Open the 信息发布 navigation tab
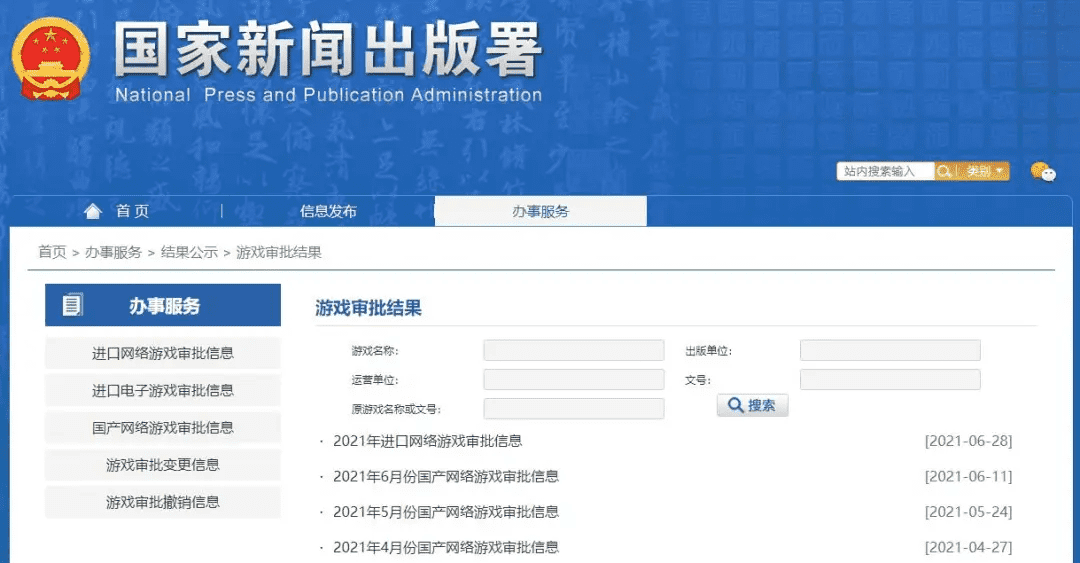Image resolution: width=1080 pixels, height=563 pixels. pyautogui.click(x=328, y=212)
